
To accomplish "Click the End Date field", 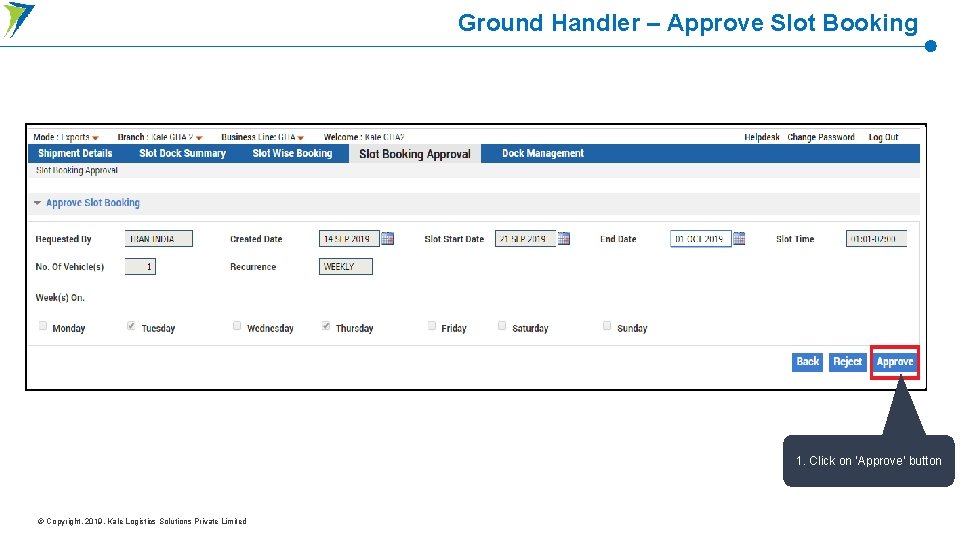I will pyautogui.click(x=700, y=239).
